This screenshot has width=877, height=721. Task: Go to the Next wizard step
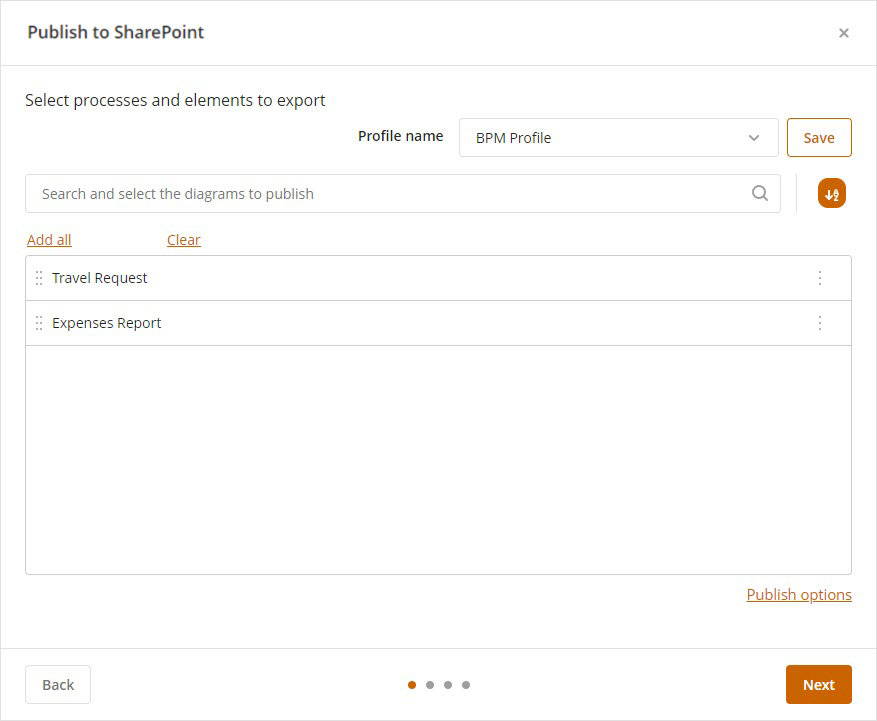(818, 685)
